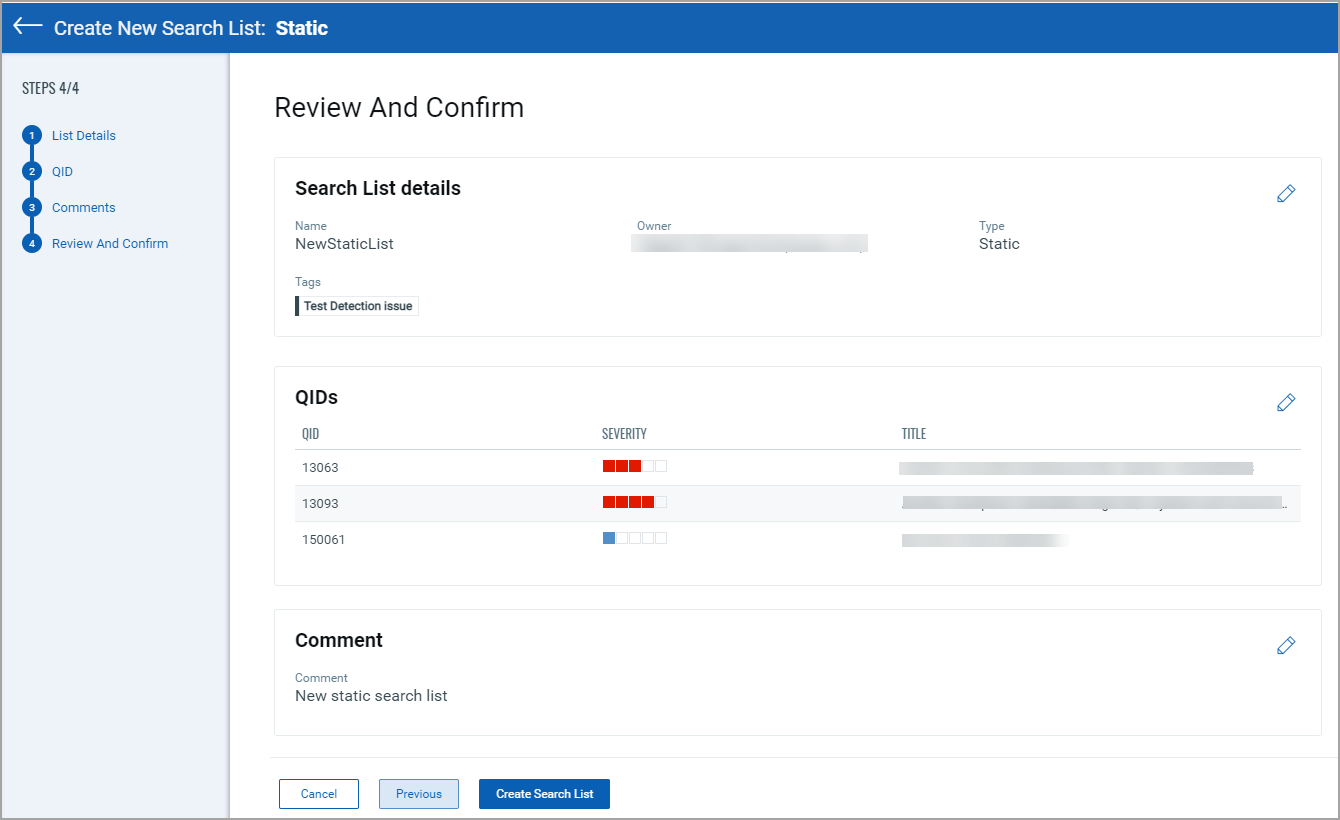Click the Review And Confirm sidebar entry
The width and height of the screenshot is (1340, 820).
click(110, 243)
